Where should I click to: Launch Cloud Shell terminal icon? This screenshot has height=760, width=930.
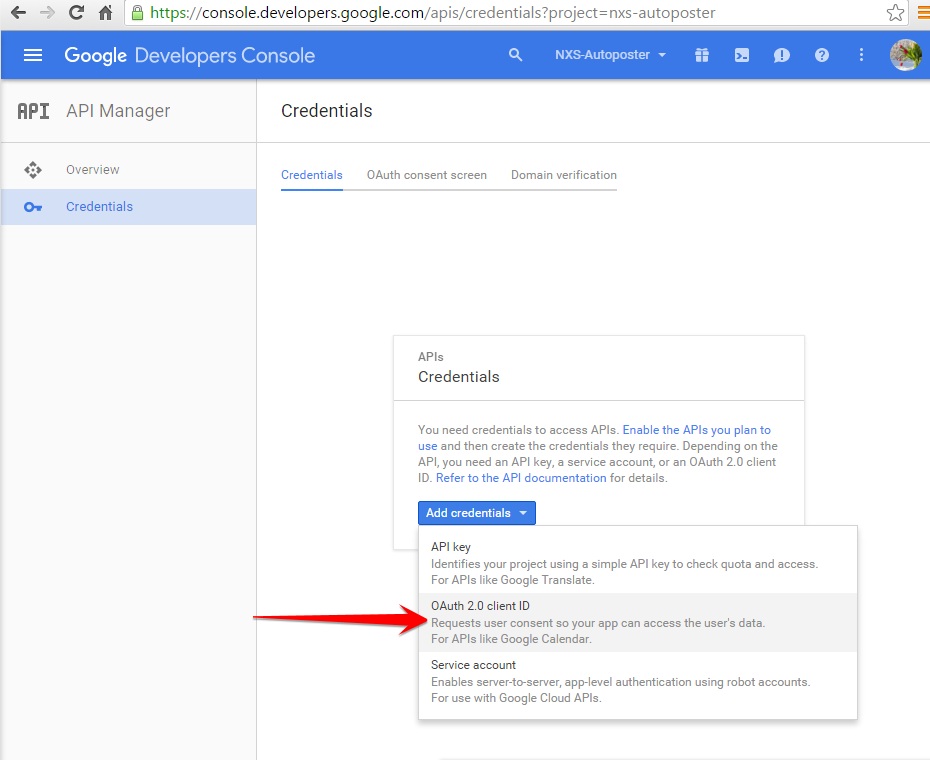click(x=741, y=55)
